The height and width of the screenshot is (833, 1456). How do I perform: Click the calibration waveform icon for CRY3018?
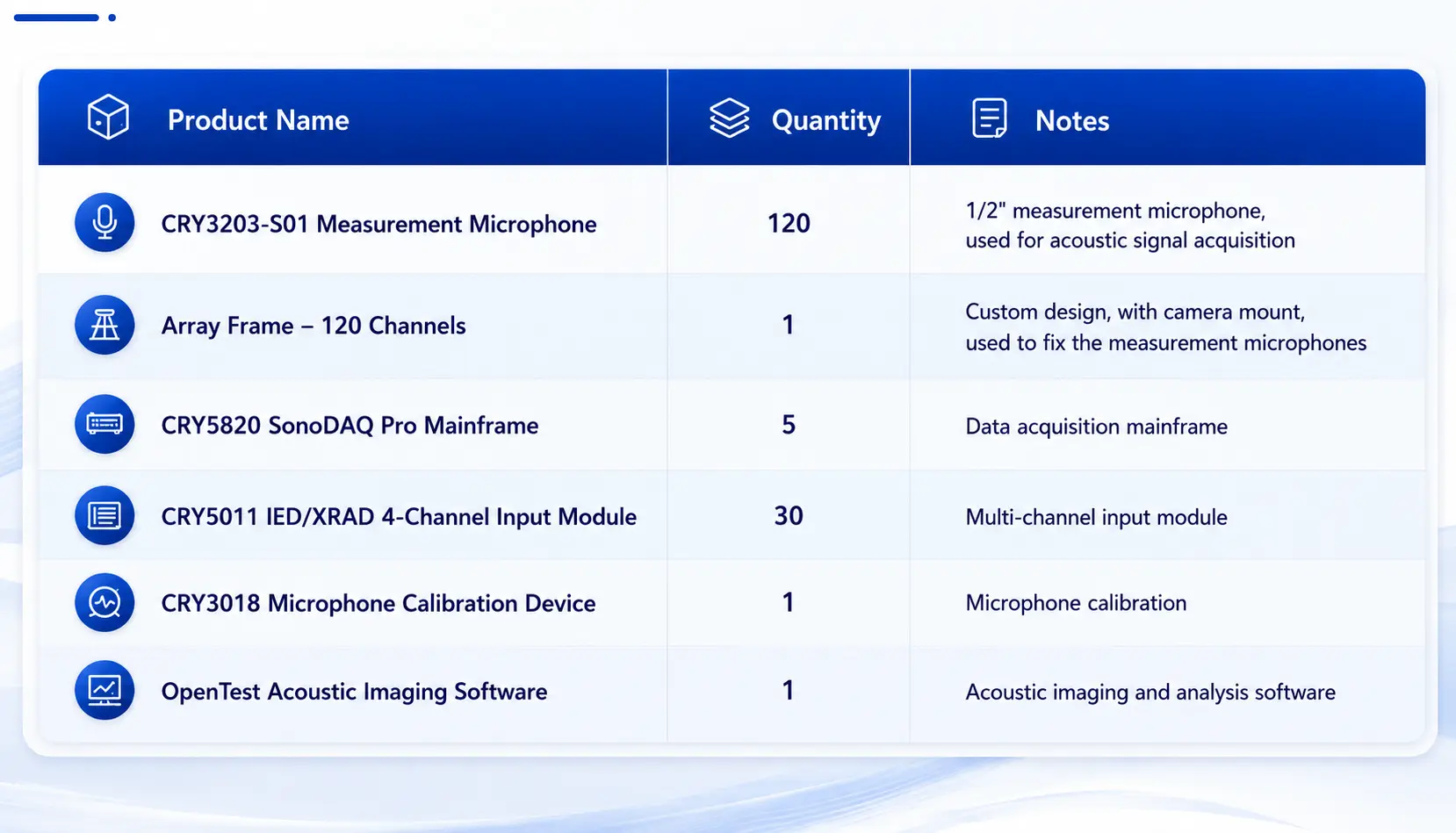[x=105, y=603]
